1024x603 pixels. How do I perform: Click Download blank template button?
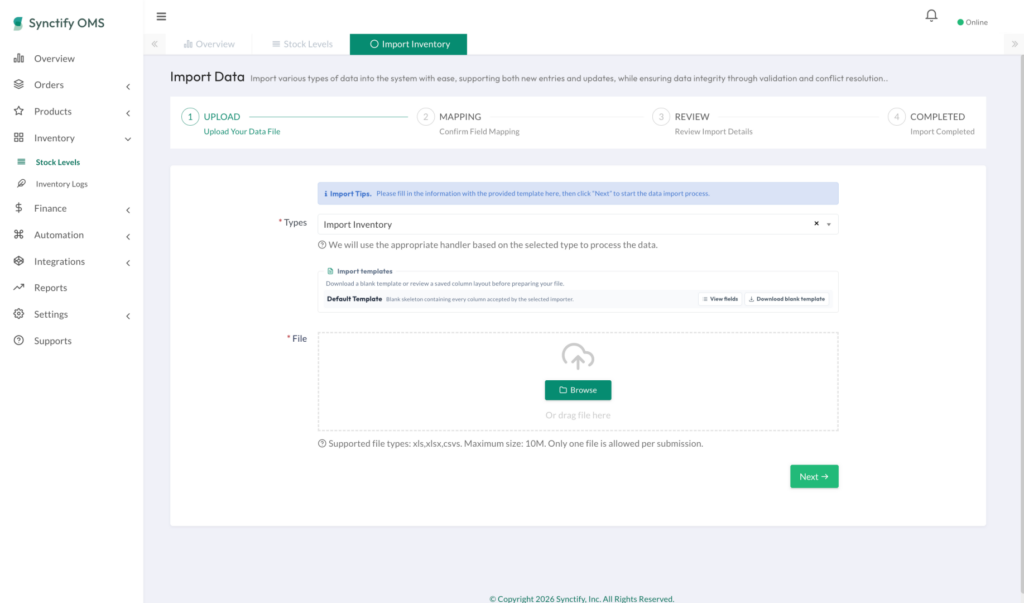pyautogui.click(x=787, y=299)
